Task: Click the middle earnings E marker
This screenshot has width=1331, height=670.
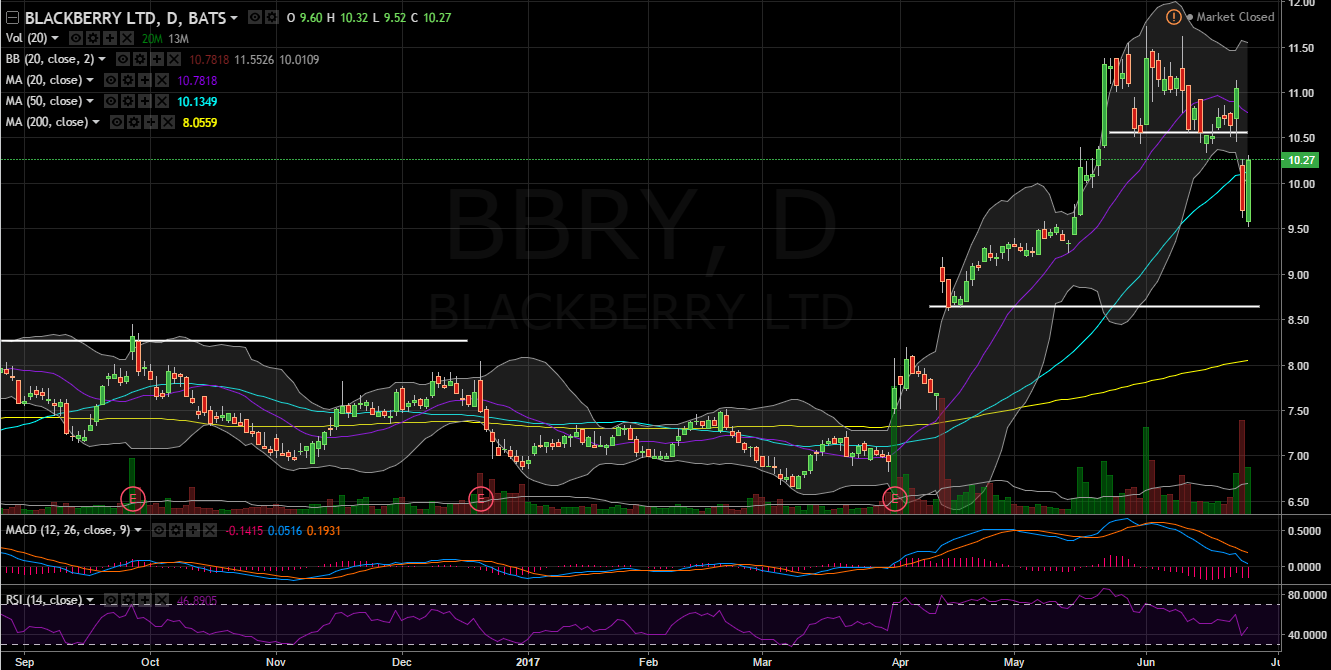Action: point(482,497)
